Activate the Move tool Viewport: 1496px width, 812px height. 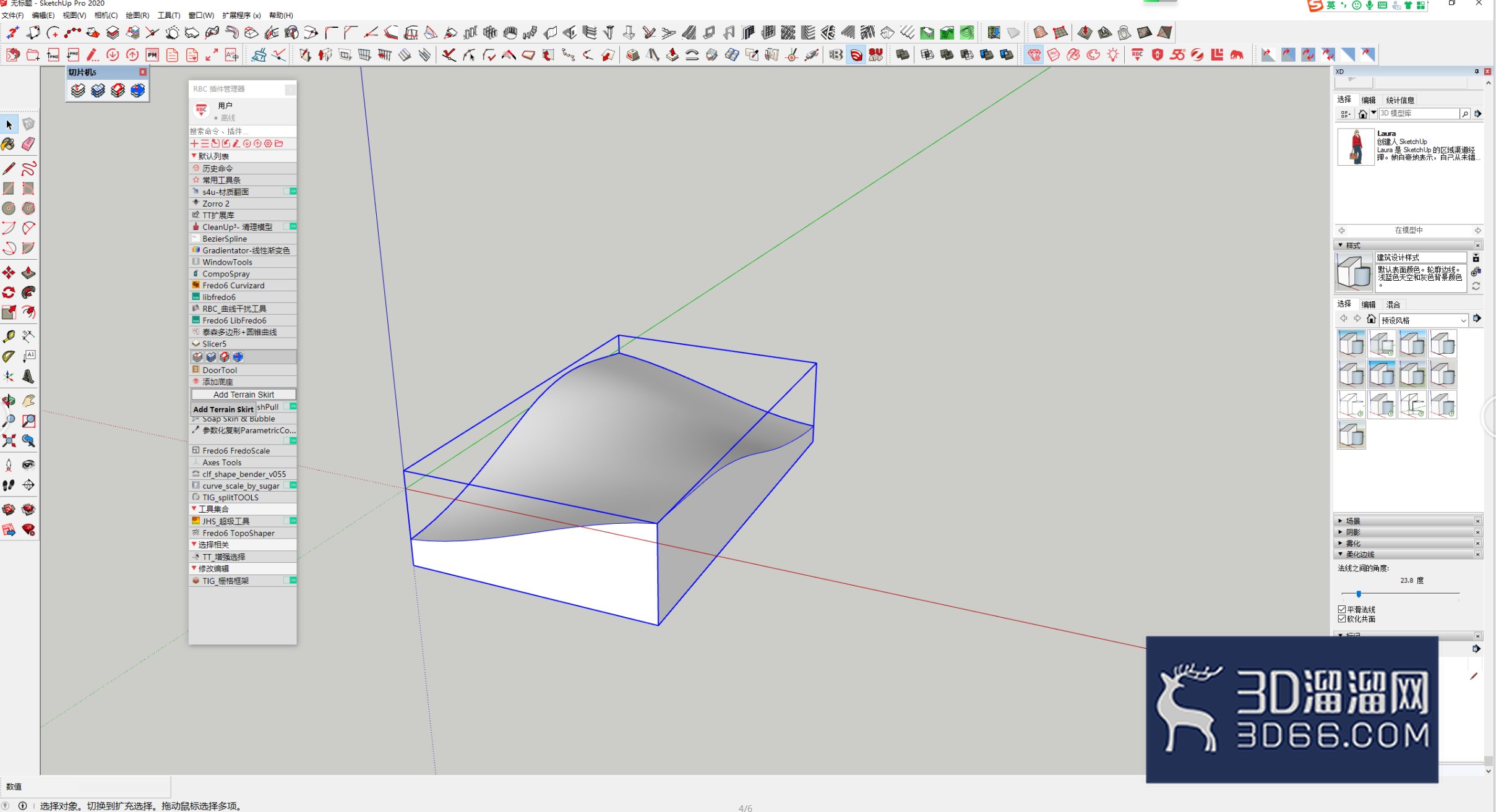pos(9,273)
